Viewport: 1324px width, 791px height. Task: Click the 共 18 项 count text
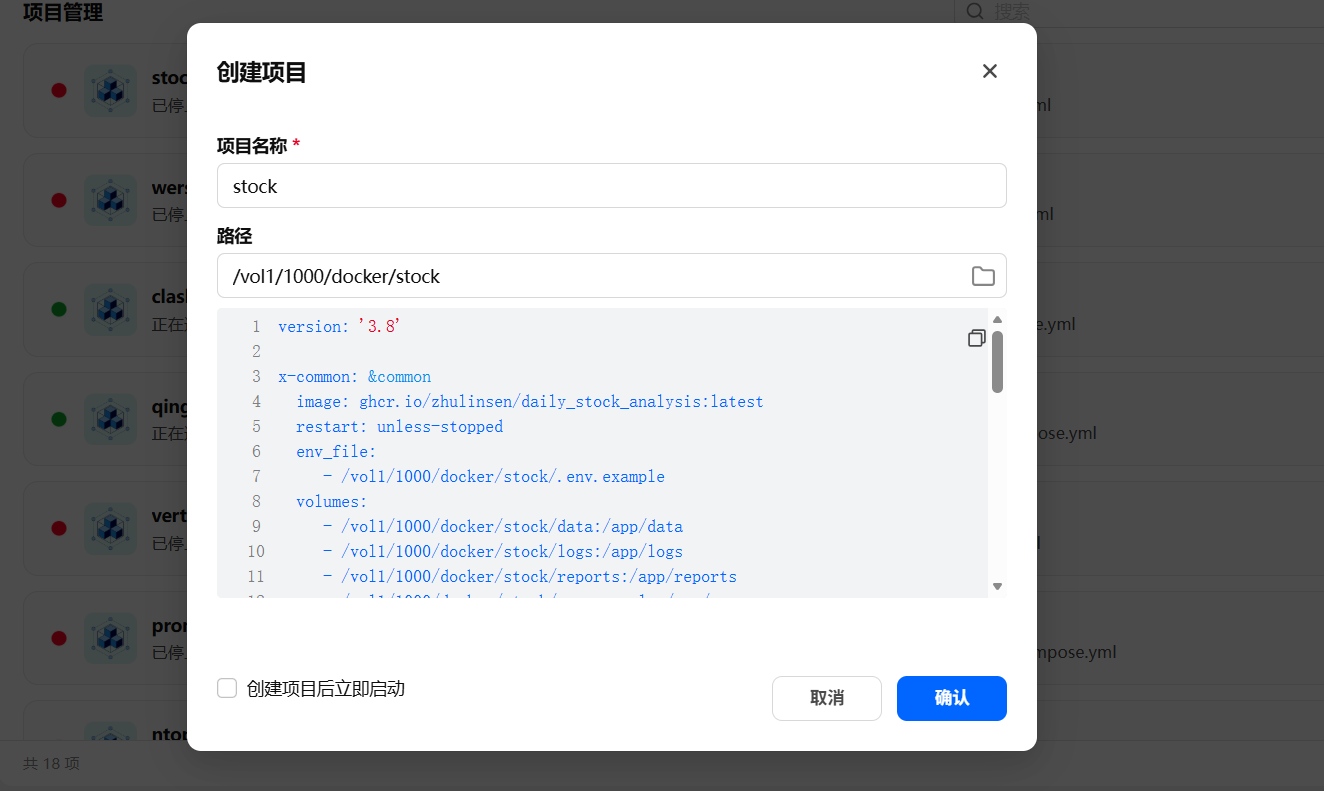pyautogui.click(x=51, y=764)
